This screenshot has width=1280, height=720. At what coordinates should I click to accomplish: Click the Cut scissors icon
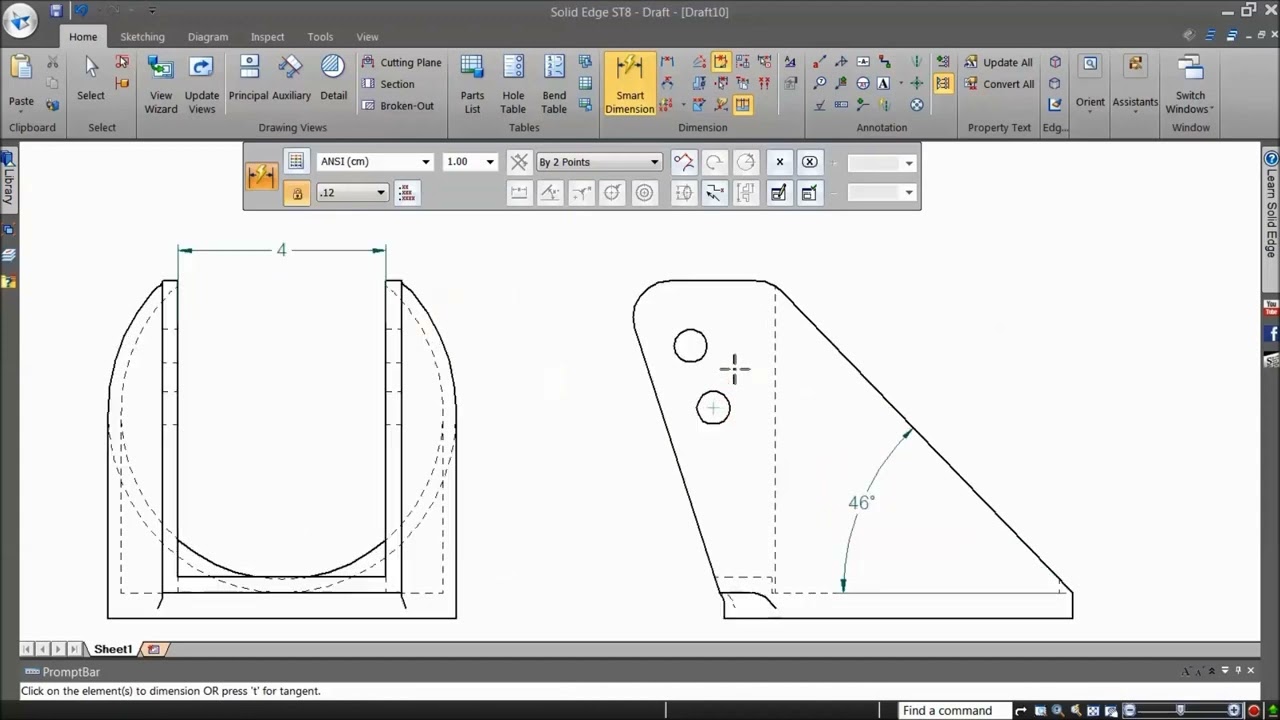pos(53,63)
